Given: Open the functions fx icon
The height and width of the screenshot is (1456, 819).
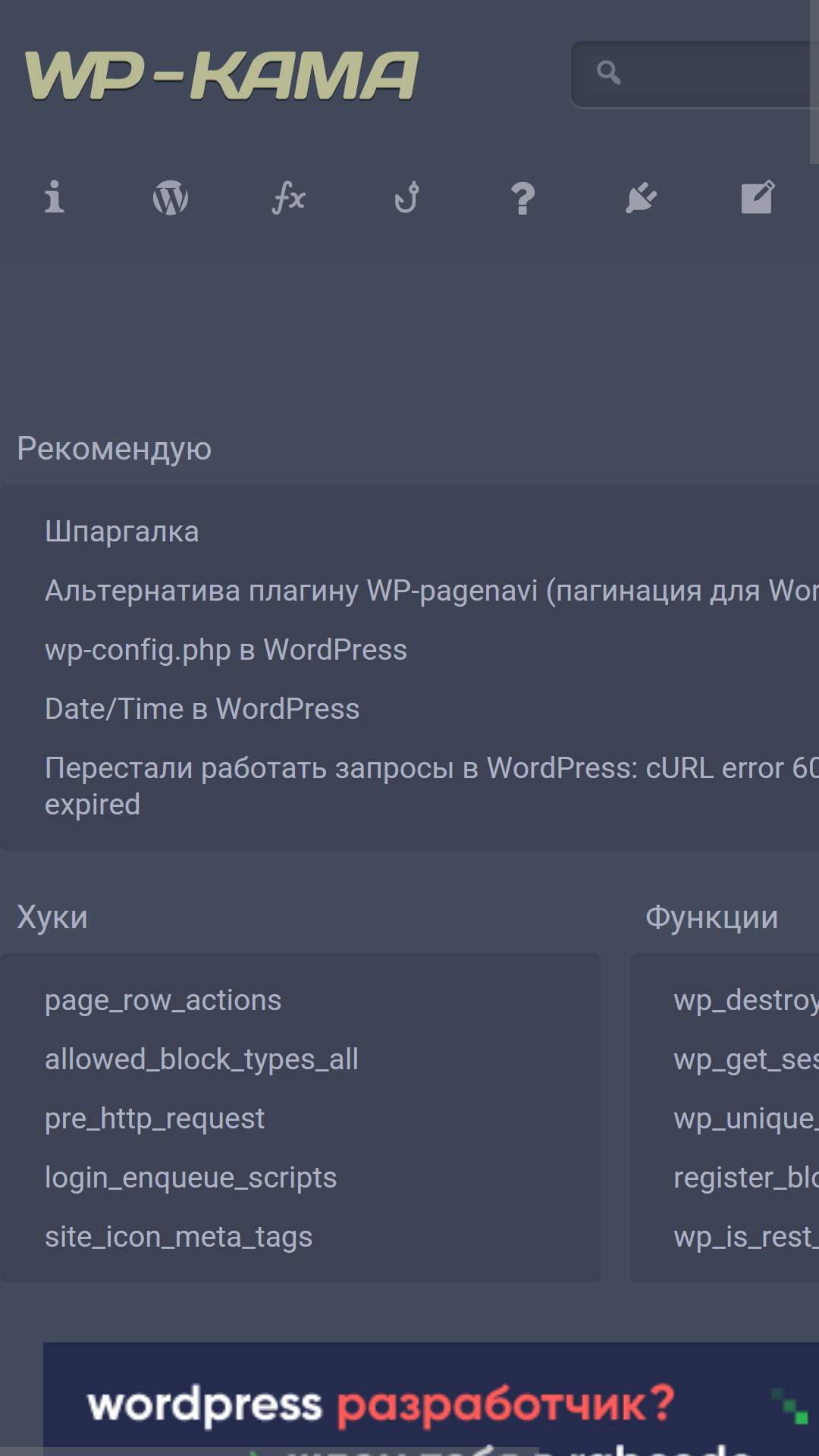Looking at the screenshot, I should pyautogui.click(x=289, y=198).
